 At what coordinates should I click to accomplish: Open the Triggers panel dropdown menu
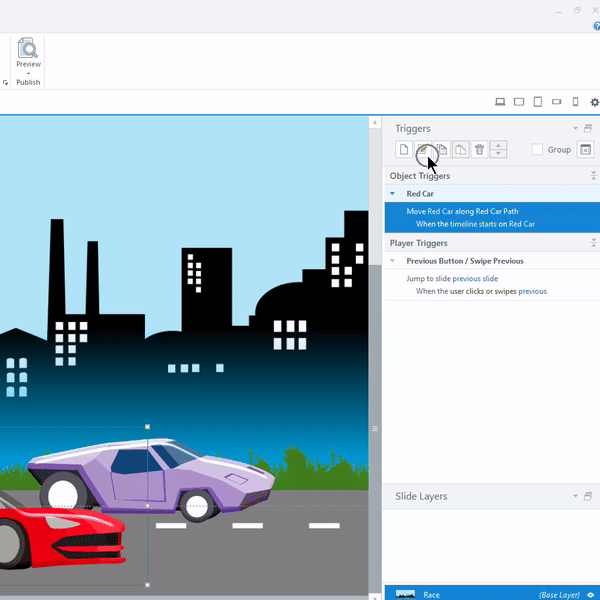[575, 128]
